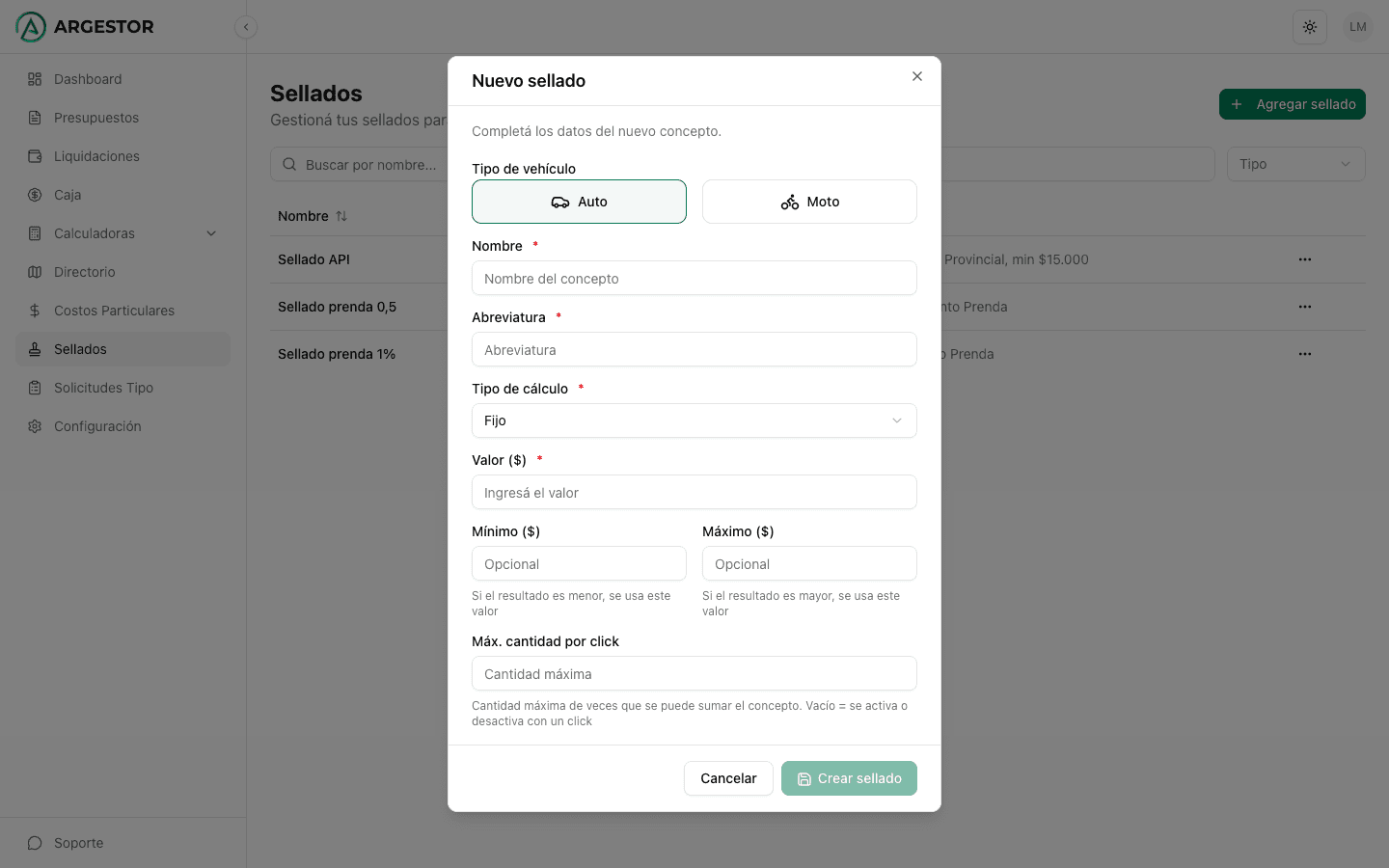Select Auto as vehicle type
The image size is (1389, 868).
[579, 202]
